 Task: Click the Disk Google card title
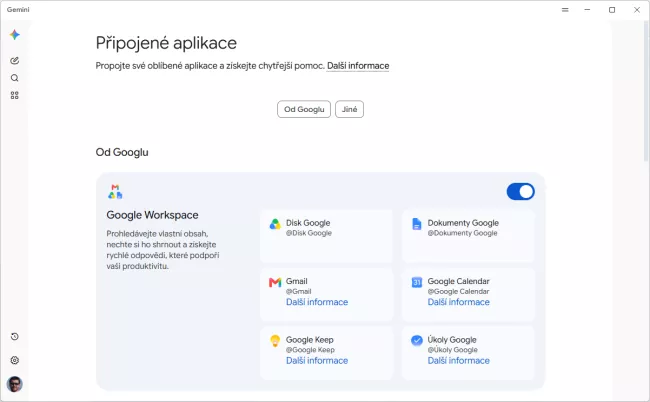click(308, 223)
